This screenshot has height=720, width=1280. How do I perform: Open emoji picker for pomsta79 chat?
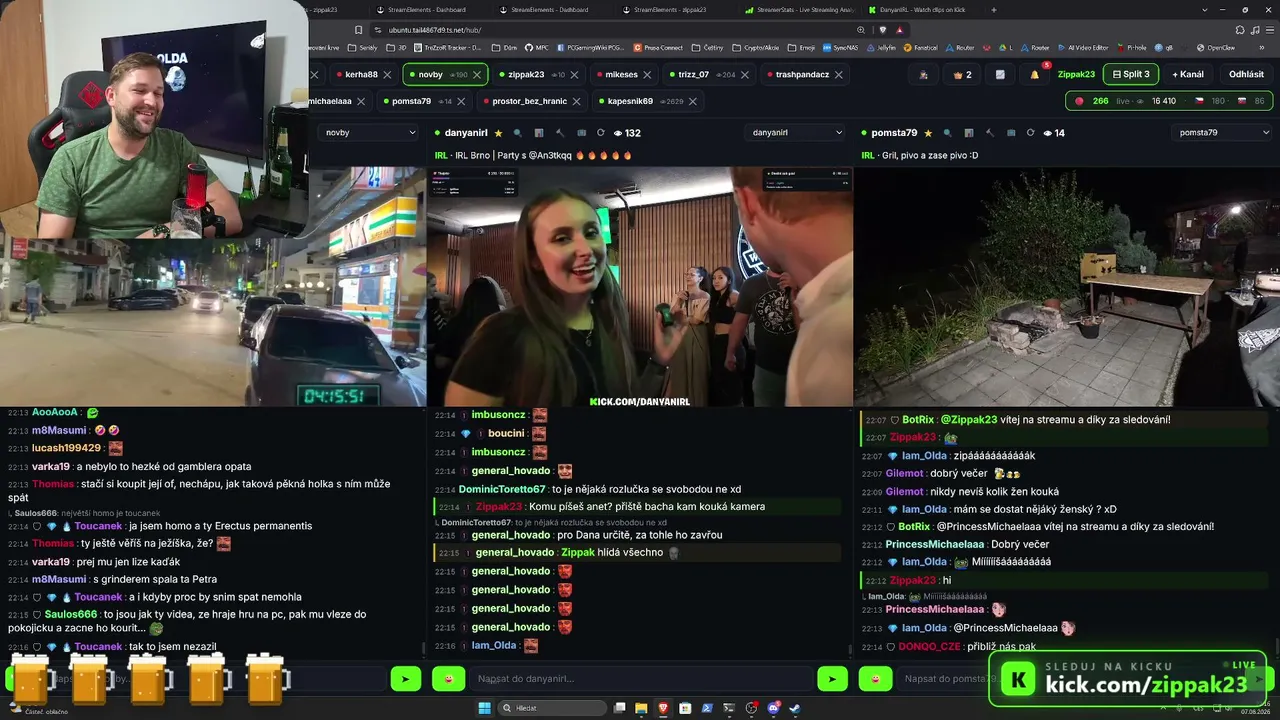point(876,679)
